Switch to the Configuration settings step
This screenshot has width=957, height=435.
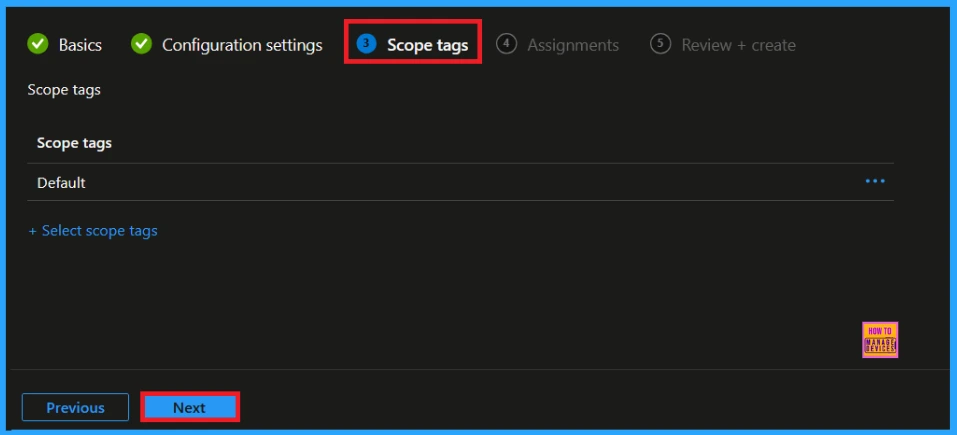pos(242,45)
